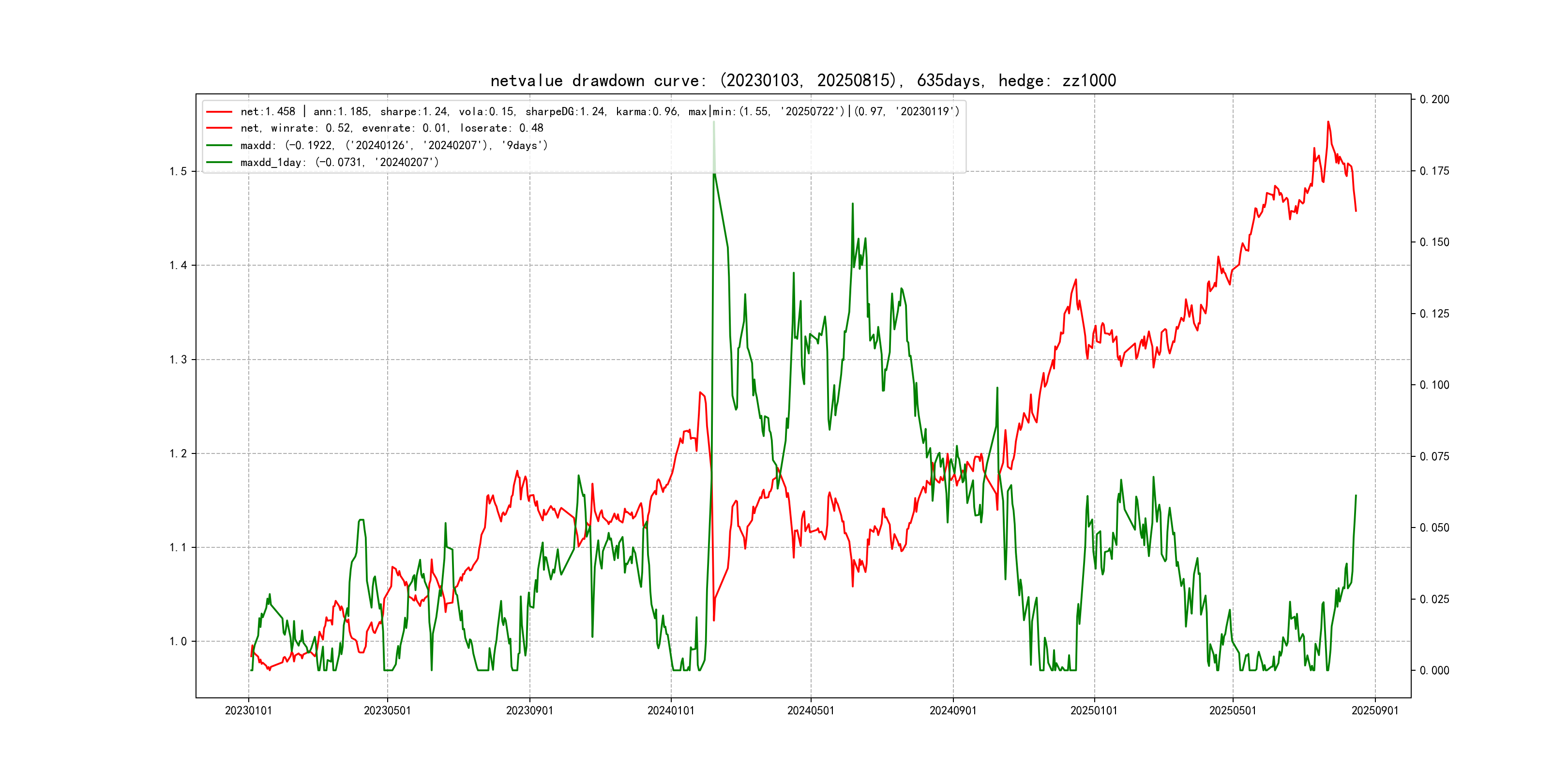This screenshot has height=784, width=1568.
Task: Click the 20230501 x-axis date label
Action: point(387,710)
